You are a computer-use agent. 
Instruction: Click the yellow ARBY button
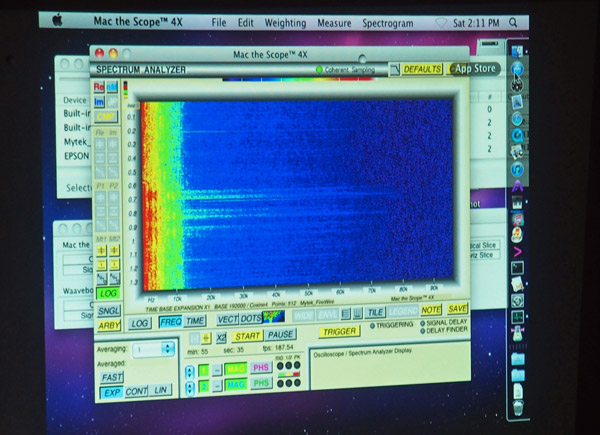point(109,326)
